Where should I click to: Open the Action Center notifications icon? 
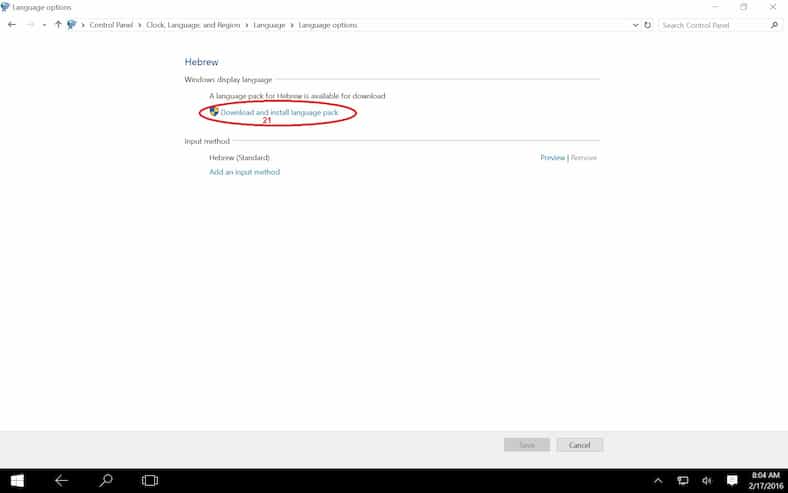coord(732,481)
